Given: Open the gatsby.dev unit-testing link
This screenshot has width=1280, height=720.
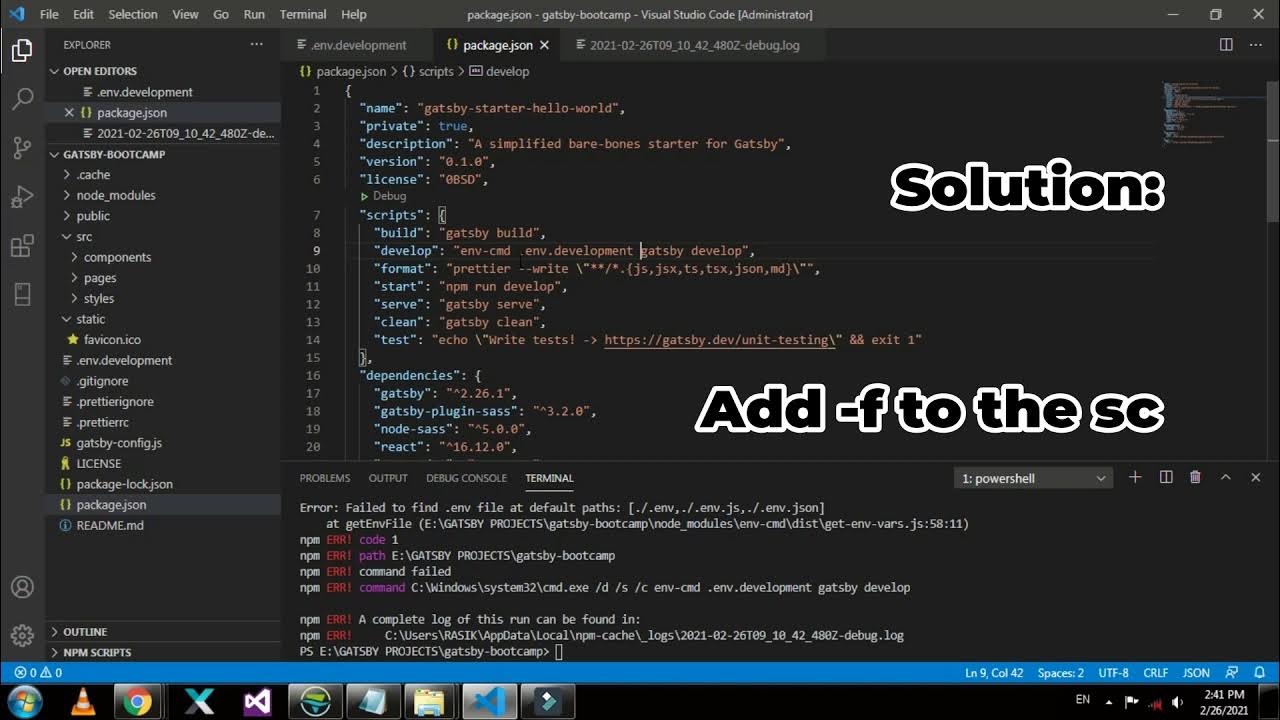Looking at the screenshot, I should (x=722, y=340).
